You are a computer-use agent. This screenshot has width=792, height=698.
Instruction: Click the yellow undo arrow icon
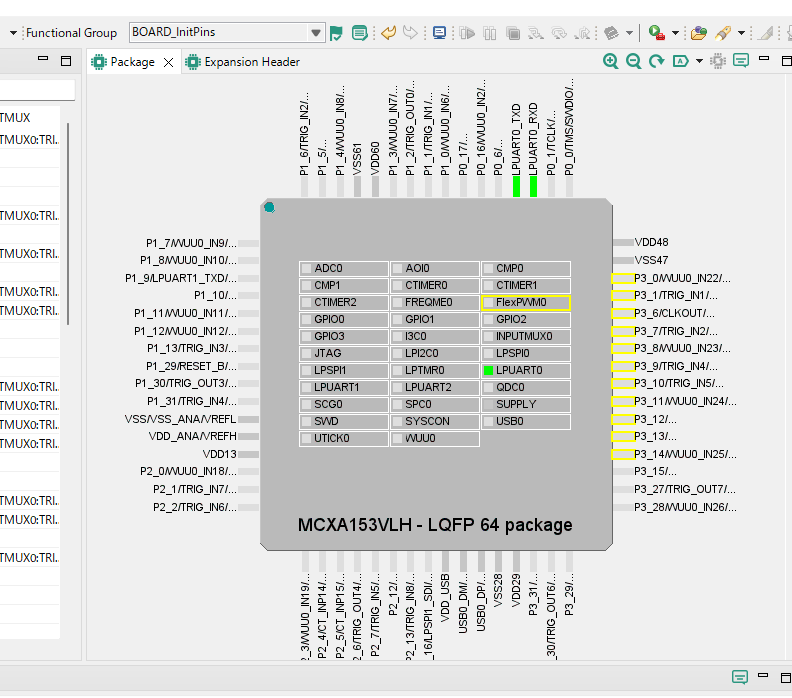pos(389,33)
